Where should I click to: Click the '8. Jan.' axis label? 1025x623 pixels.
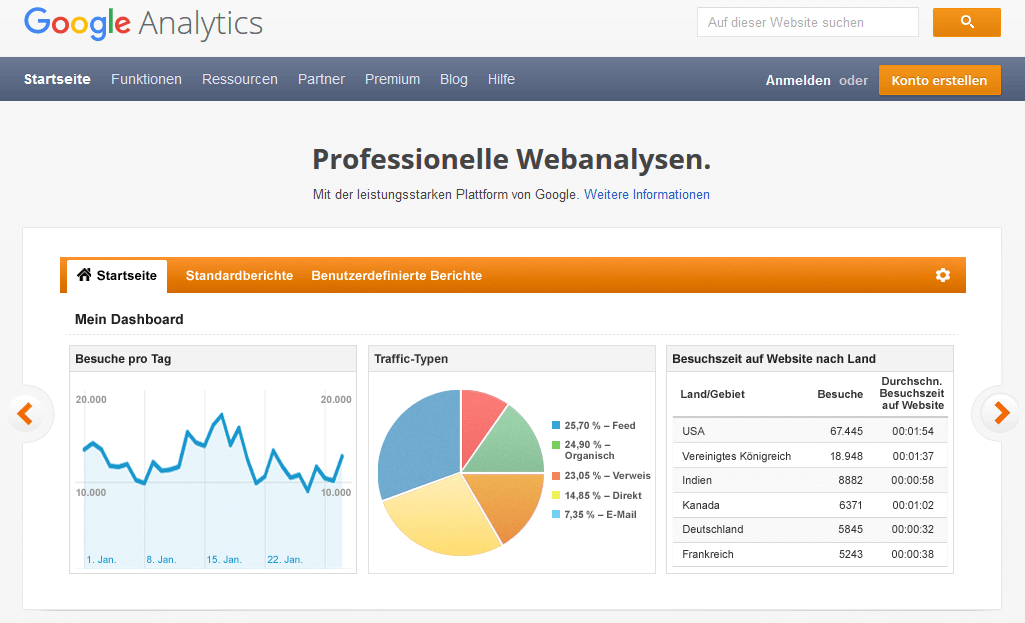coord(161,560)
